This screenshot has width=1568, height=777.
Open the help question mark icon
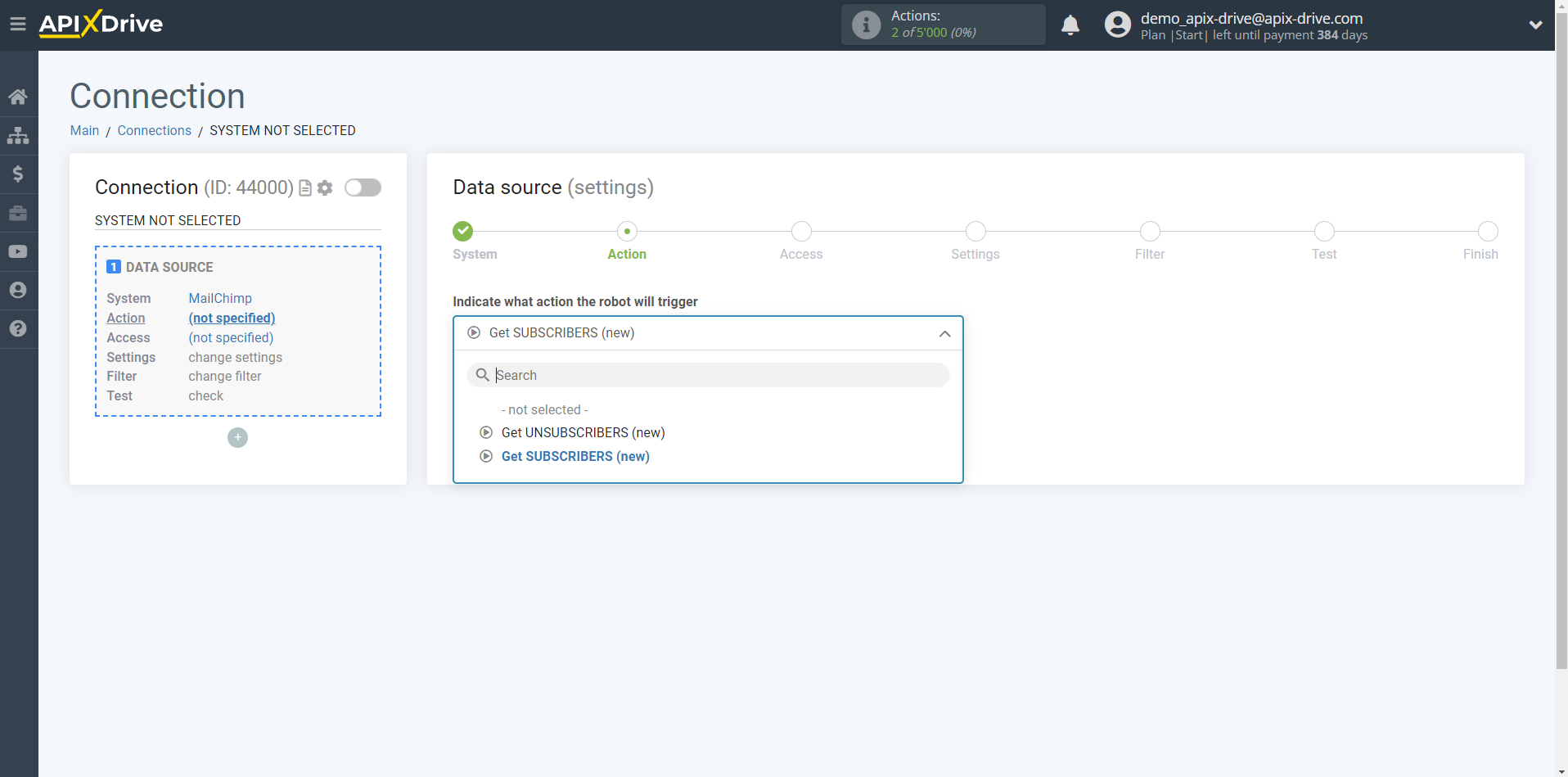tap(18, 328)
